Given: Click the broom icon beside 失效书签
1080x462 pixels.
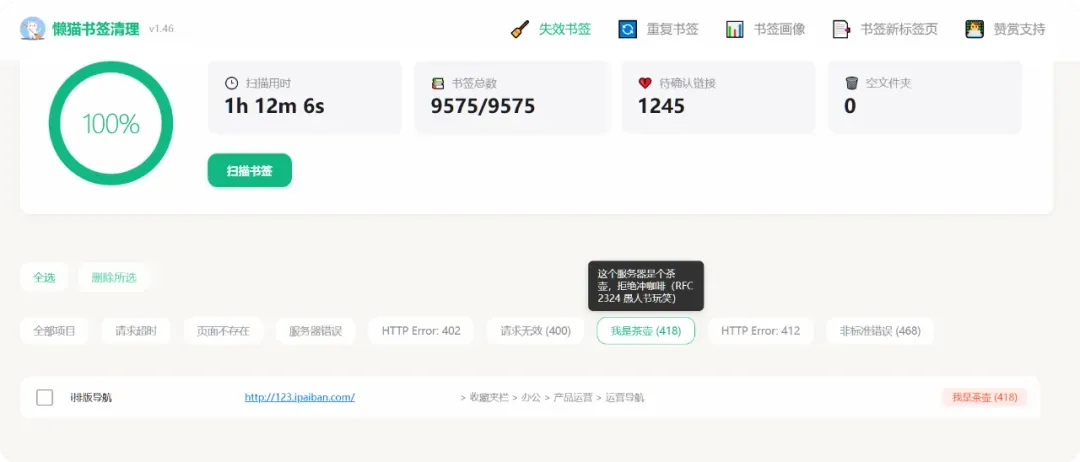Looking at the screenshot, I should pyautogui.click(x=520, y=30).
